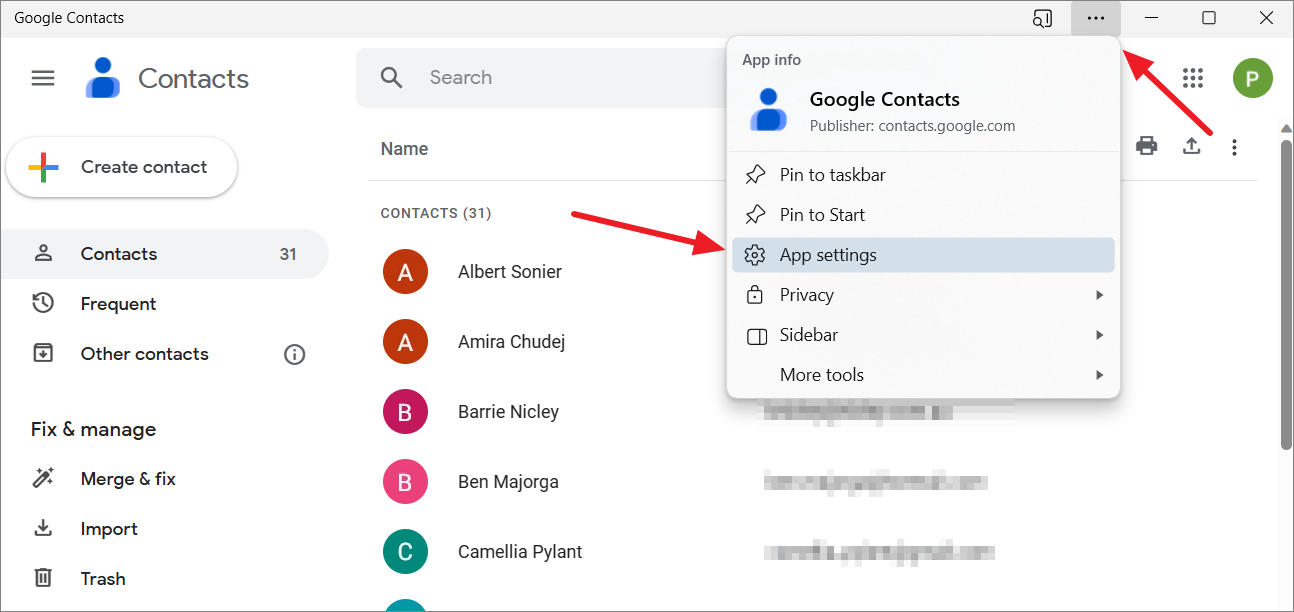Open the Sidebar menu item
Image resolution: width=1294 pixels, height=612 pixels.
pyautogui.click(x=923, y=335)
